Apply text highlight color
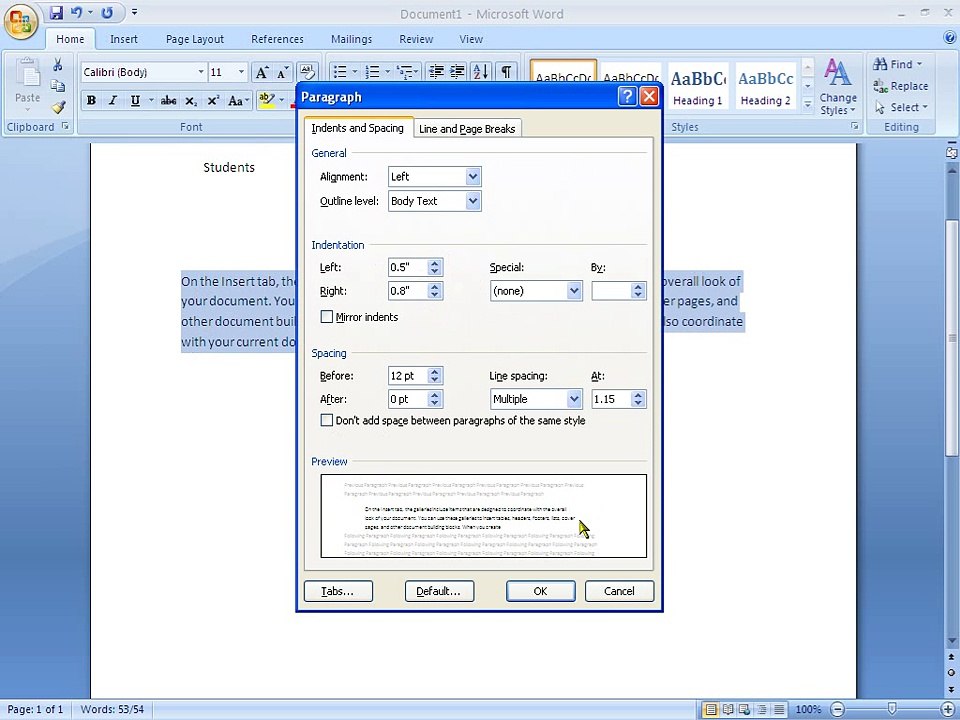960x720 pixels. pyautogui.click(x=267, y=100)
